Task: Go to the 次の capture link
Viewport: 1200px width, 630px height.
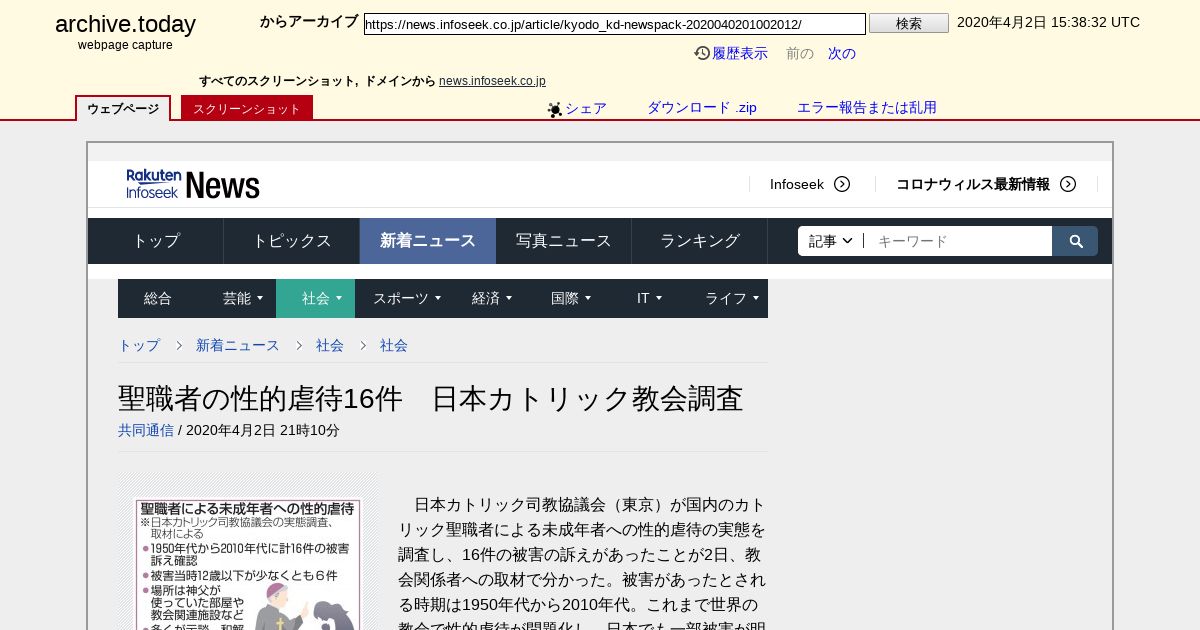Action: point(842,53)
